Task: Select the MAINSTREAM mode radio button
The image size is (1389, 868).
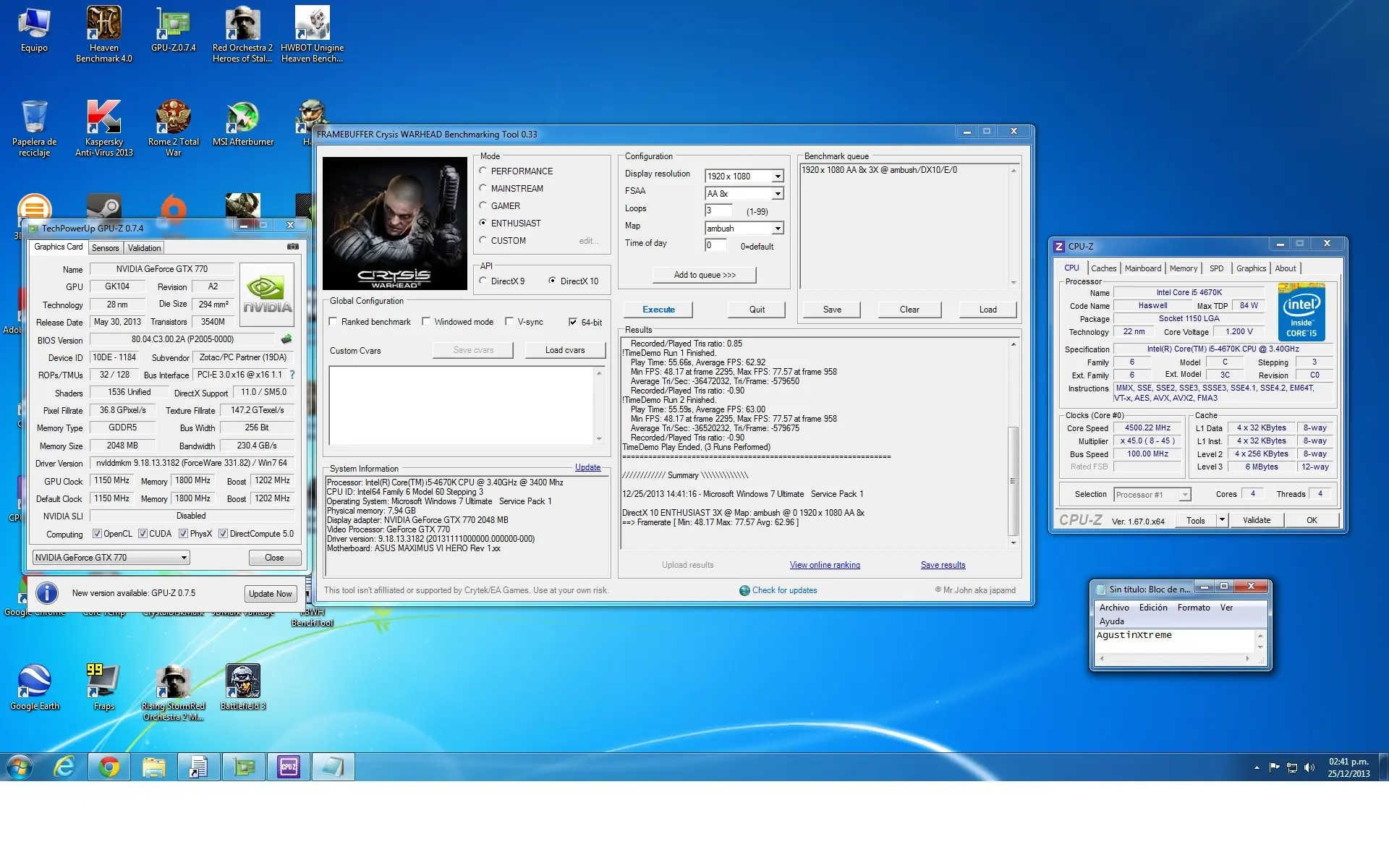Action: point(483,188)
